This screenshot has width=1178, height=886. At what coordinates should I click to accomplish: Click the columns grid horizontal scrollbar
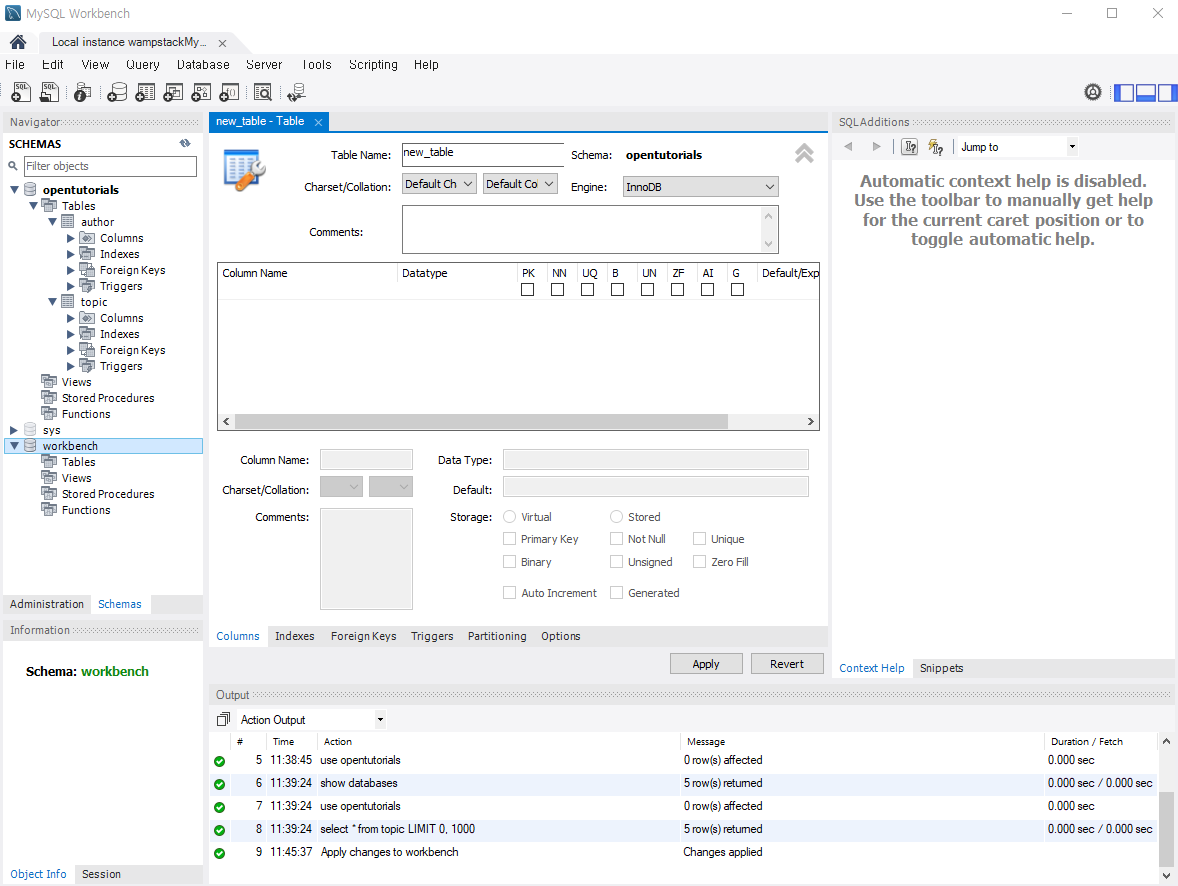tap(481, 422)
